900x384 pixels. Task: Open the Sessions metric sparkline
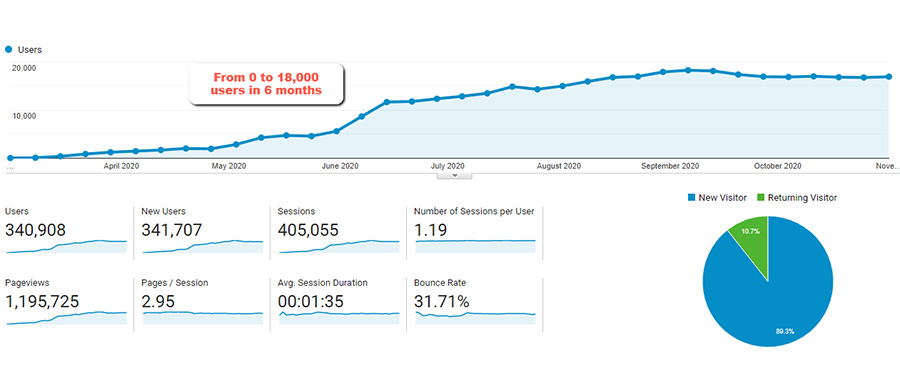(339, 246)
